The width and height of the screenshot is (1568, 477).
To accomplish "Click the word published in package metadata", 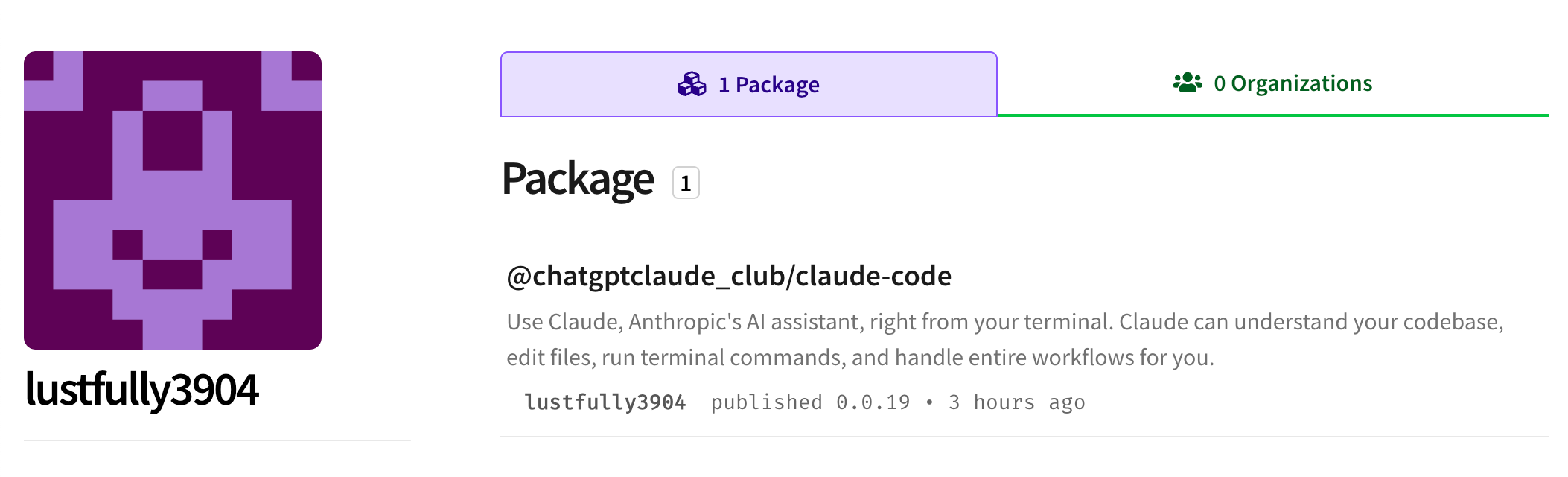I will click(x=766, y=402).
